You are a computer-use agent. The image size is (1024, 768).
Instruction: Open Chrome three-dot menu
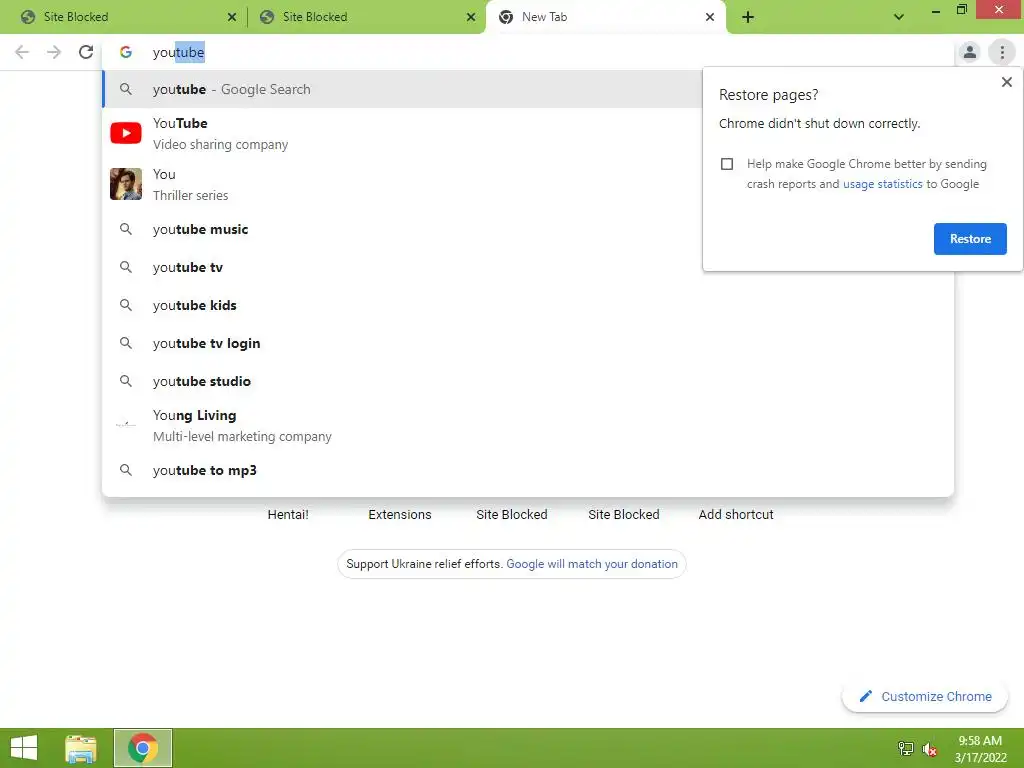coord(1002,52)
